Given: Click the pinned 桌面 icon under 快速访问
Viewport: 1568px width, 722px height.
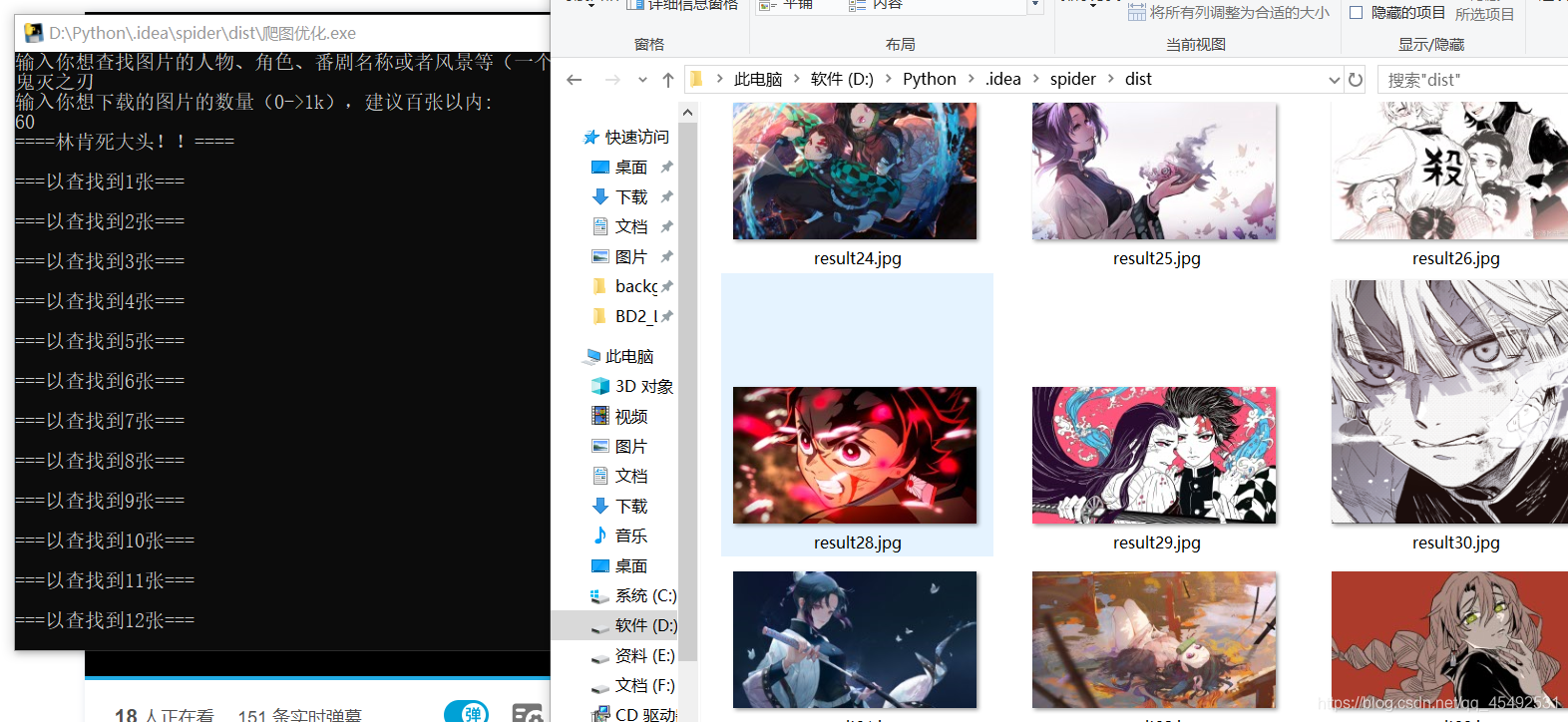Looking at the screenshot, I should (600, 167).
